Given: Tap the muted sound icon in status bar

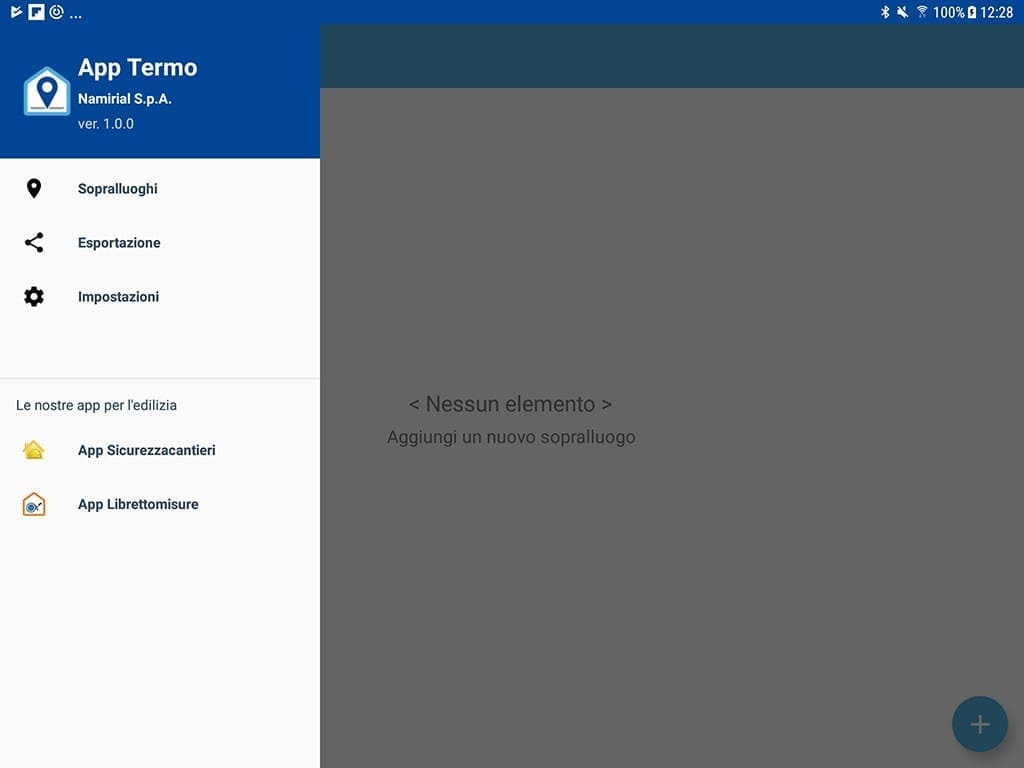Looking at the screenshot, I should tap(903, 12).
